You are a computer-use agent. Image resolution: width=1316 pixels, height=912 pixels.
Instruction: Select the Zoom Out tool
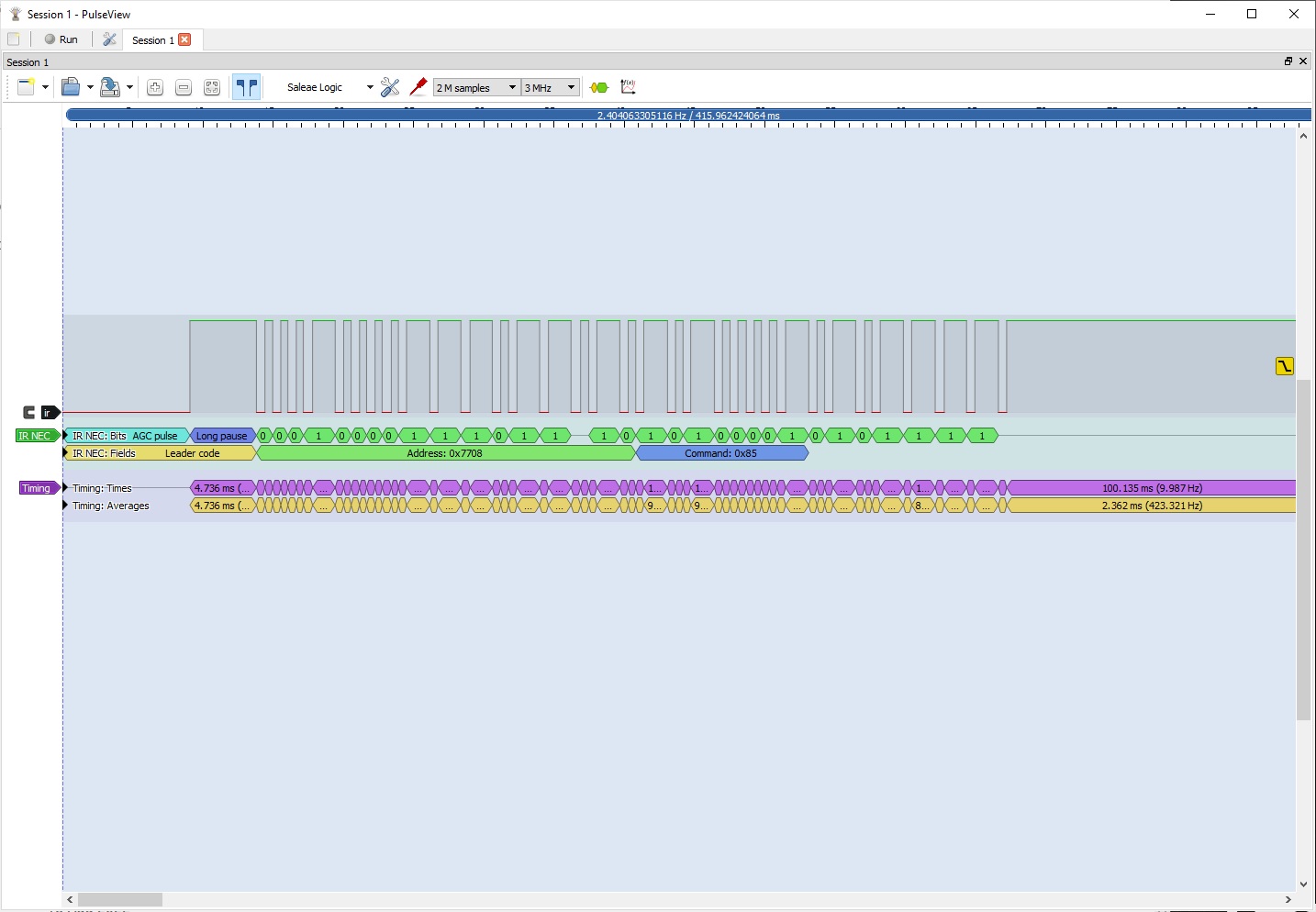coord(184,86)
